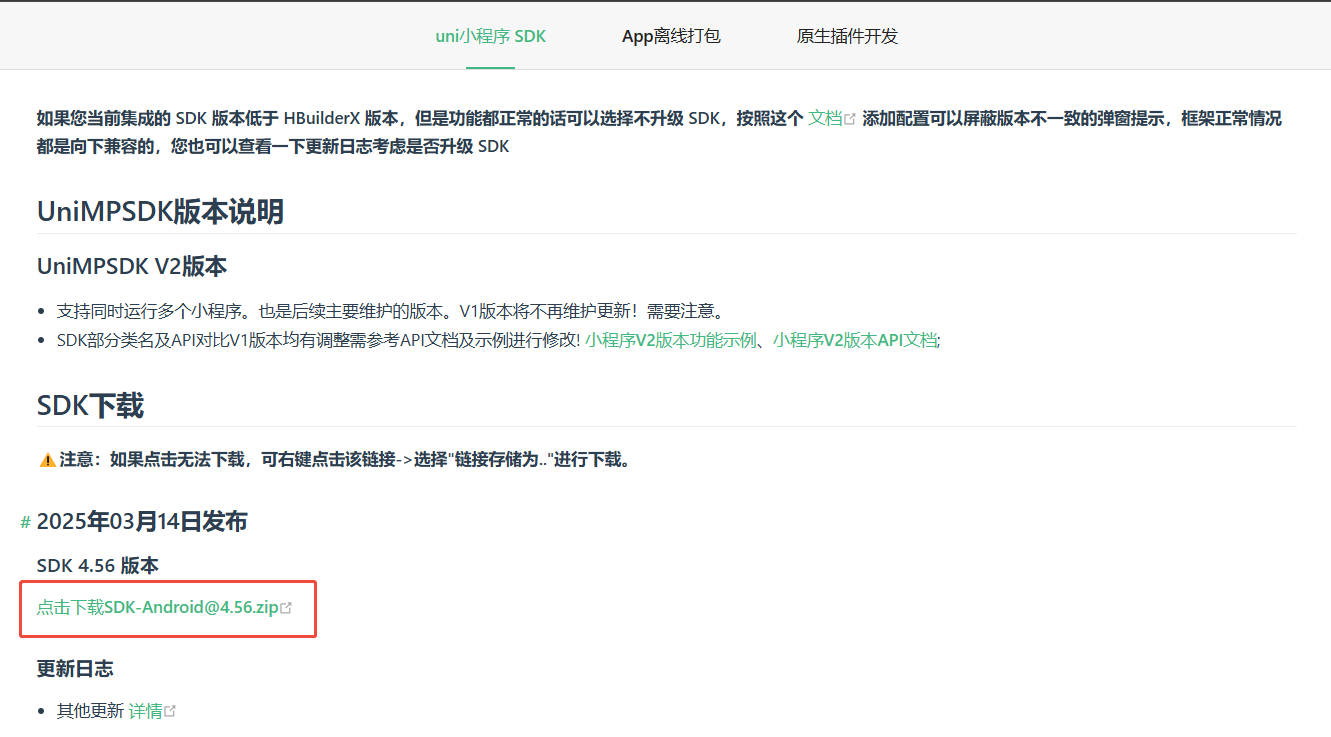The height and width of the screenshot is (737, 1331).
Task: Click the 2025年03月14日发布 heading
Action: click(142, 521)
